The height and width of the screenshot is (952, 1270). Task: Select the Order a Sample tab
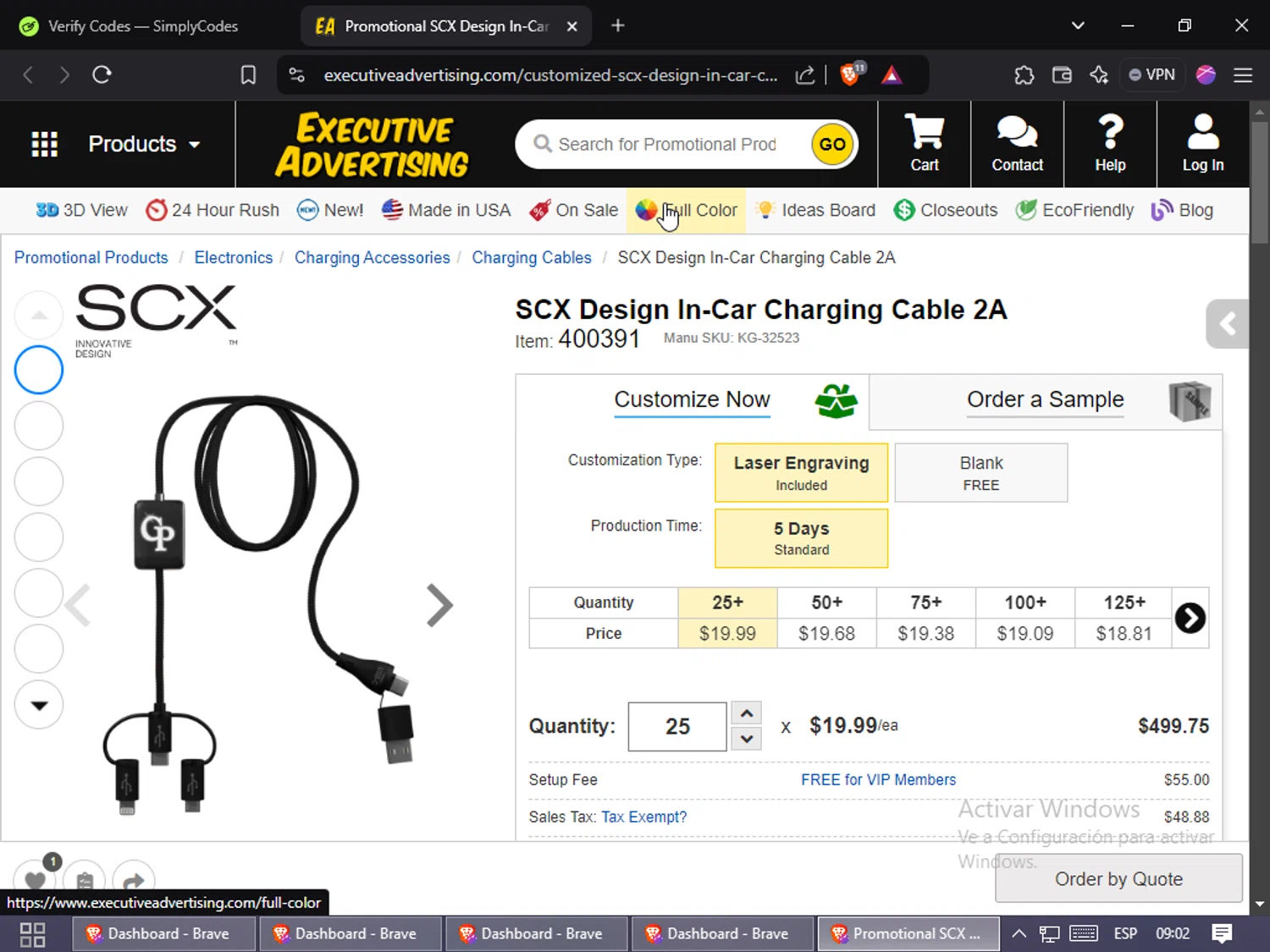coord(1046,401)
